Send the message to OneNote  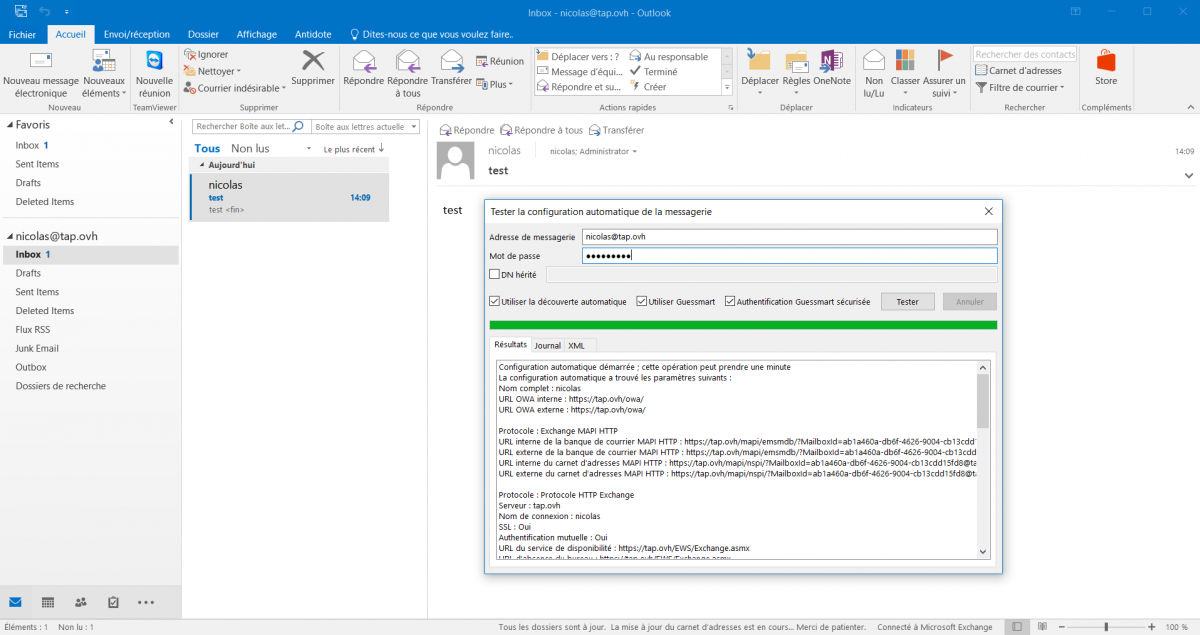(x=832, y=68)
